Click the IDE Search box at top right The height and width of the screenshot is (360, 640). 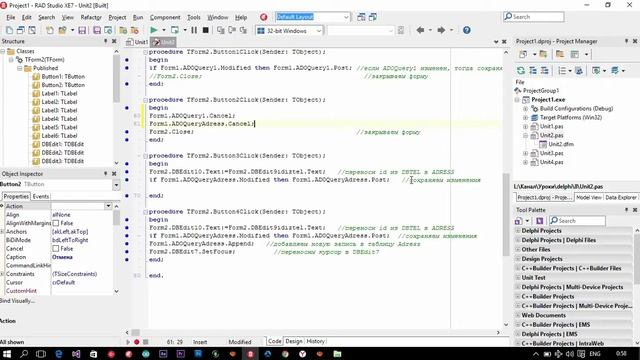click(x=533, y=17)
